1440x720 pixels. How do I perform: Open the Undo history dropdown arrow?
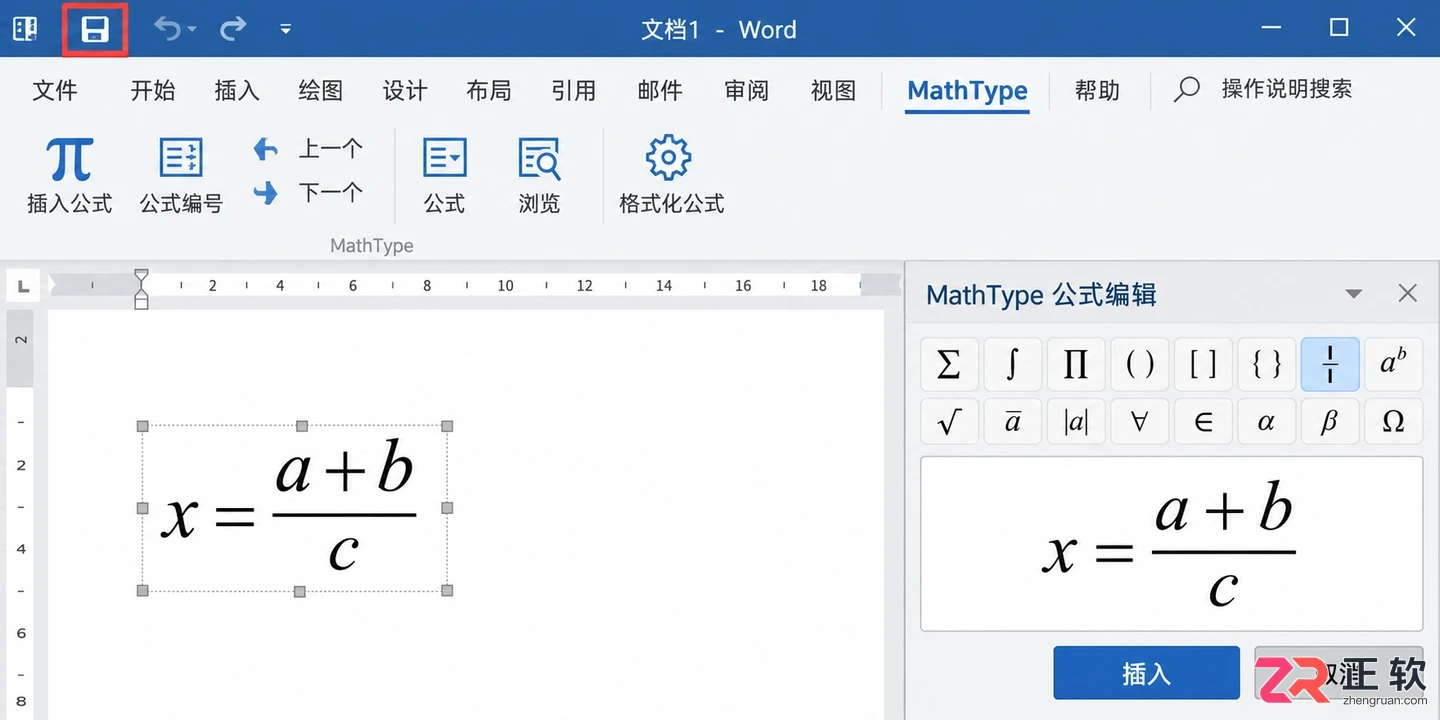(192, 30)
